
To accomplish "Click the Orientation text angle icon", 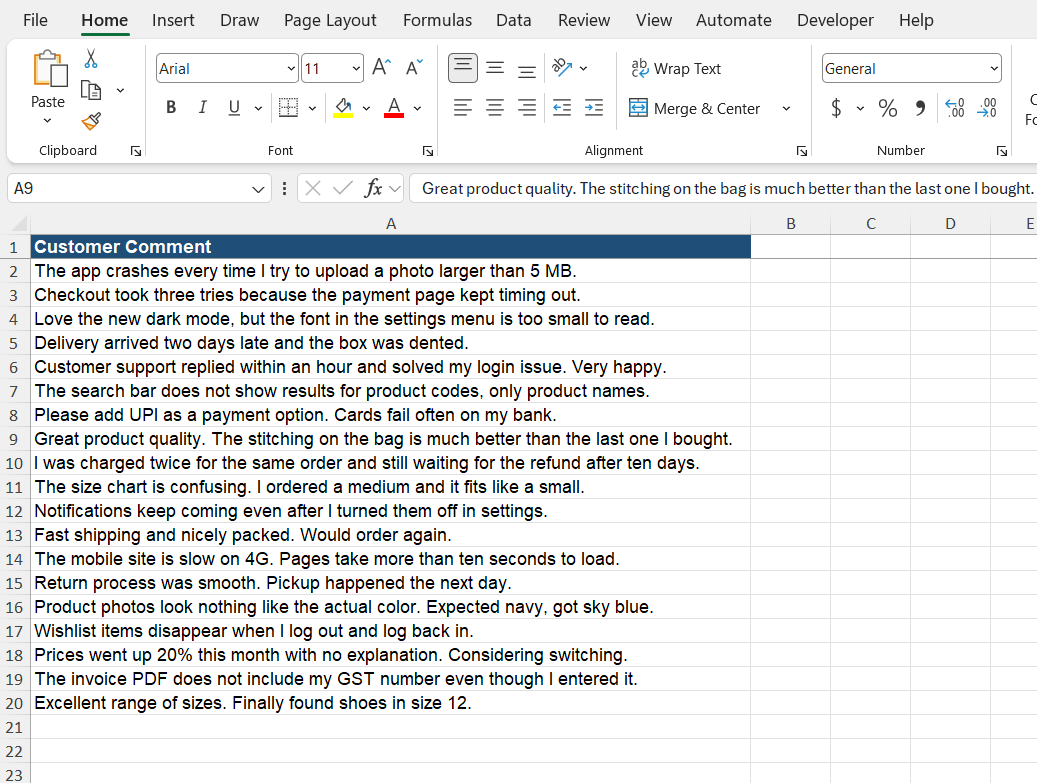I will coord(561,67).
